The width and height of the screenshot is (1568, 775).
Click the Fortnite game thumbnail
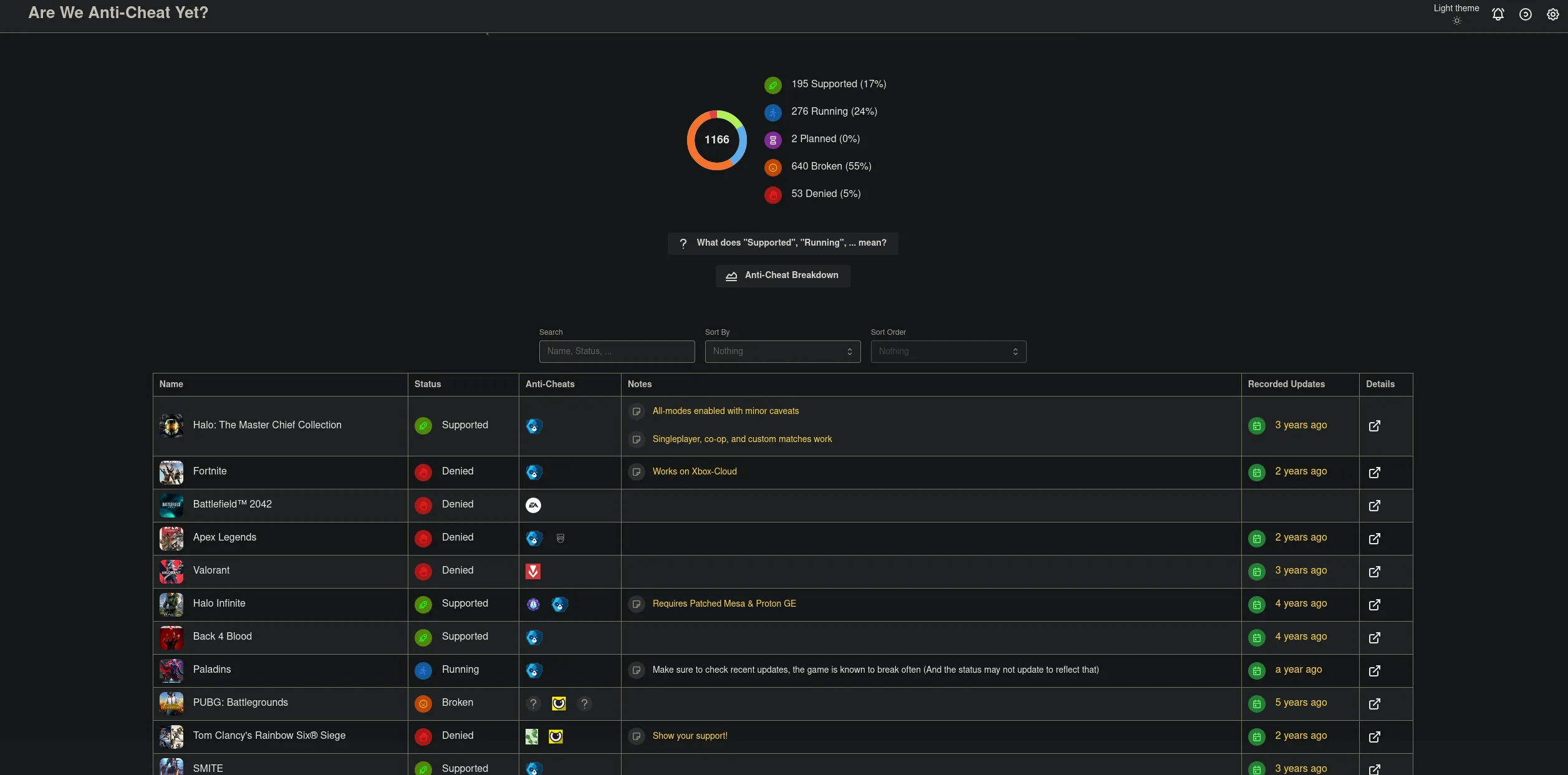[171, 473]
